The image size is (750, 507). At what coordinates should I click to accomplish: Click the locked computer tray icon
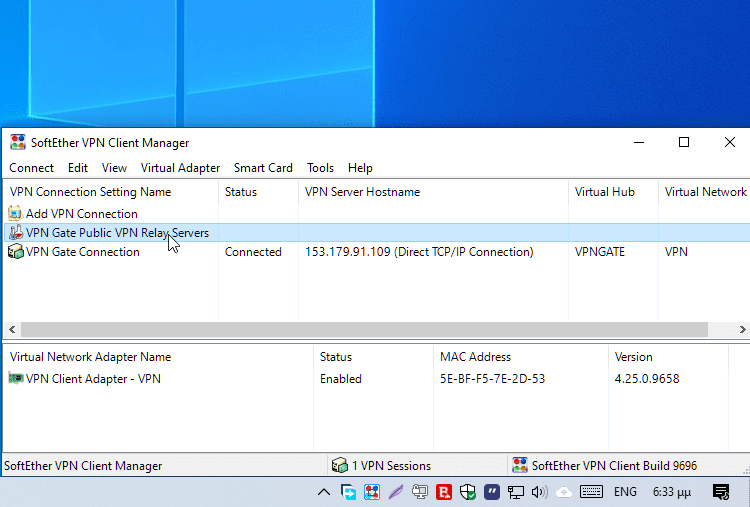pyautogui.click(x=420, y=492)
